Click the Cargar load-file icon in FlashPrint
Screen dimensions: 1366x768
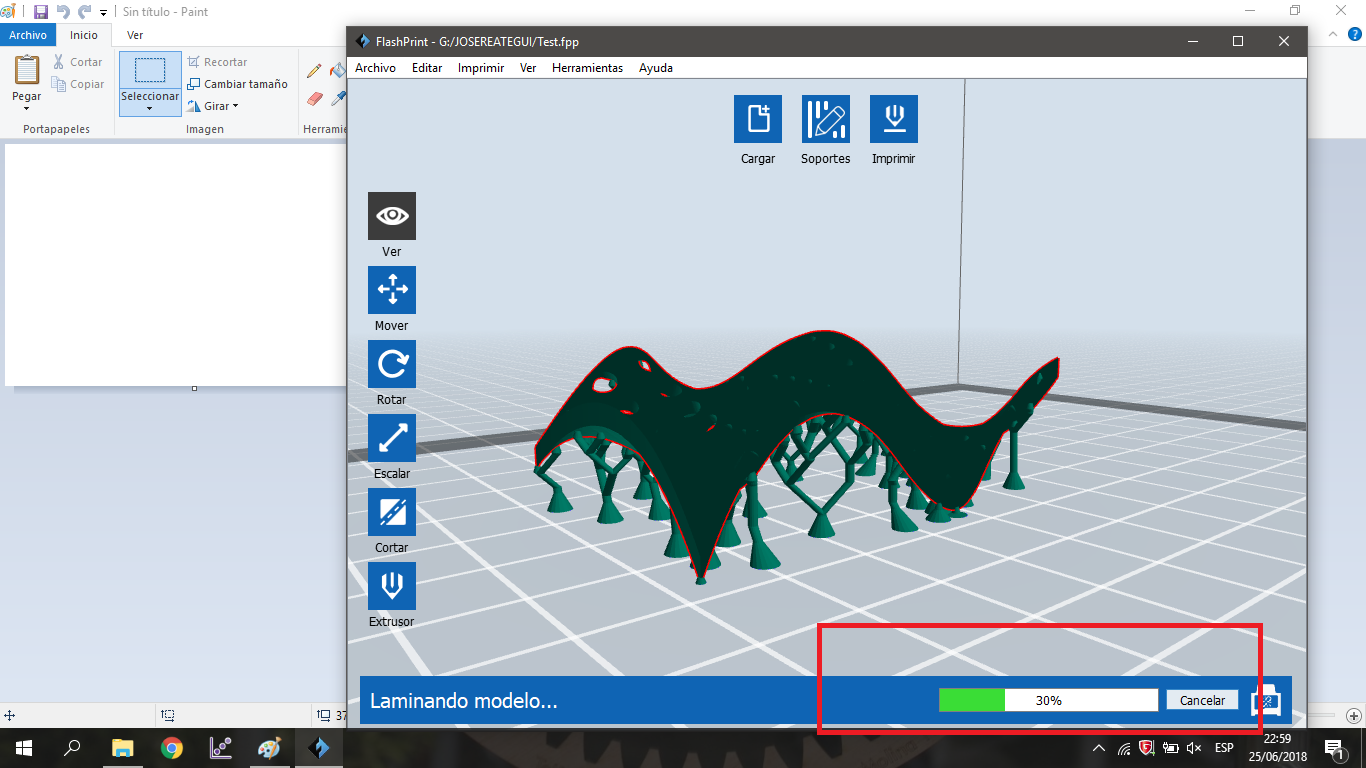pyautogui.click(x=758, y=119)
